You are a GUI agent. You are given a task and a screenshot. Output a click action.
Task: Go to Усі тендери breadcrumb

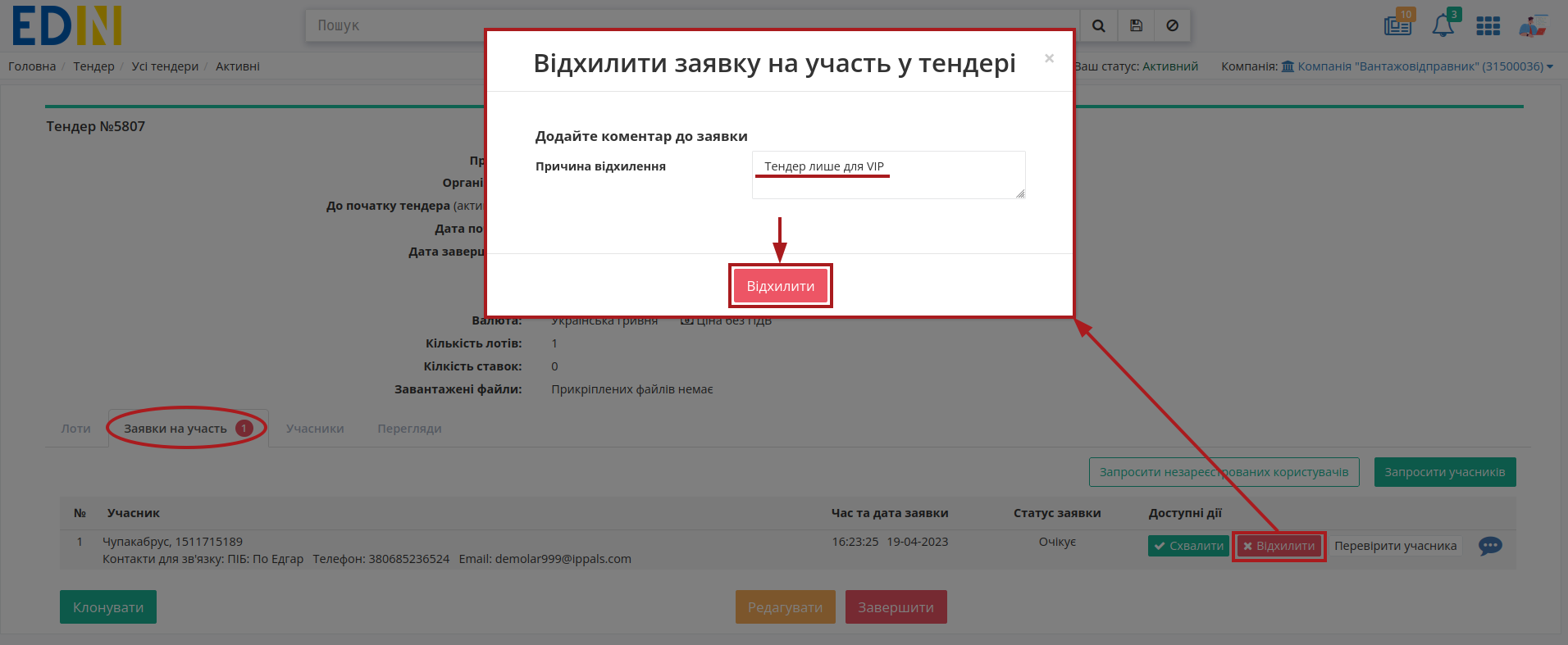(165, 66)
